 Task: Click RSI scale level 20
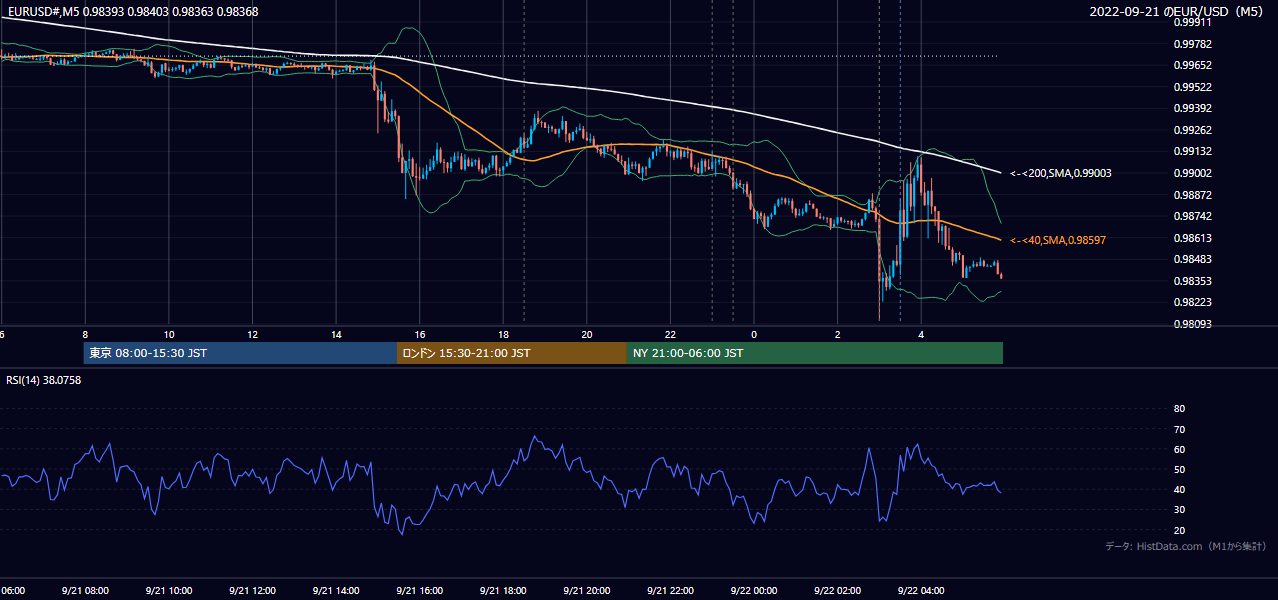(1179, 531)
